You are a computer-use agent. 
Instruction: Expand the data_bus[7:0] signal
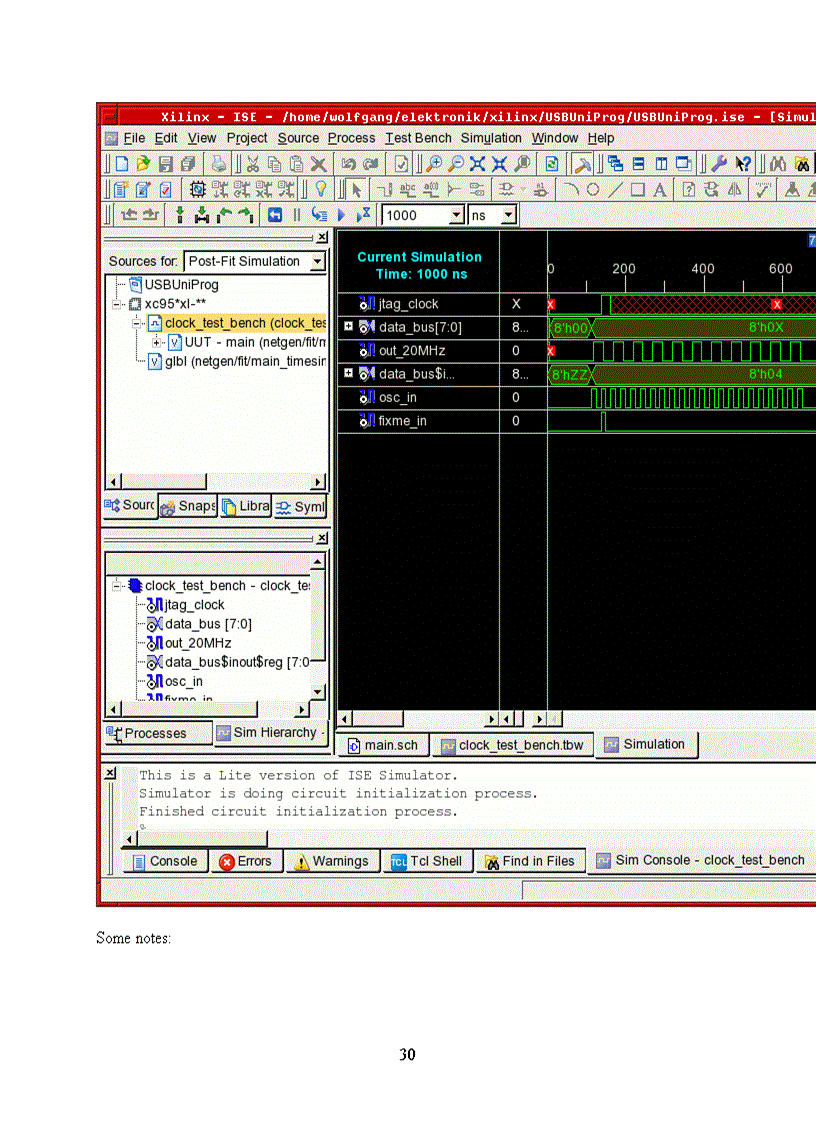pos(348,327)
